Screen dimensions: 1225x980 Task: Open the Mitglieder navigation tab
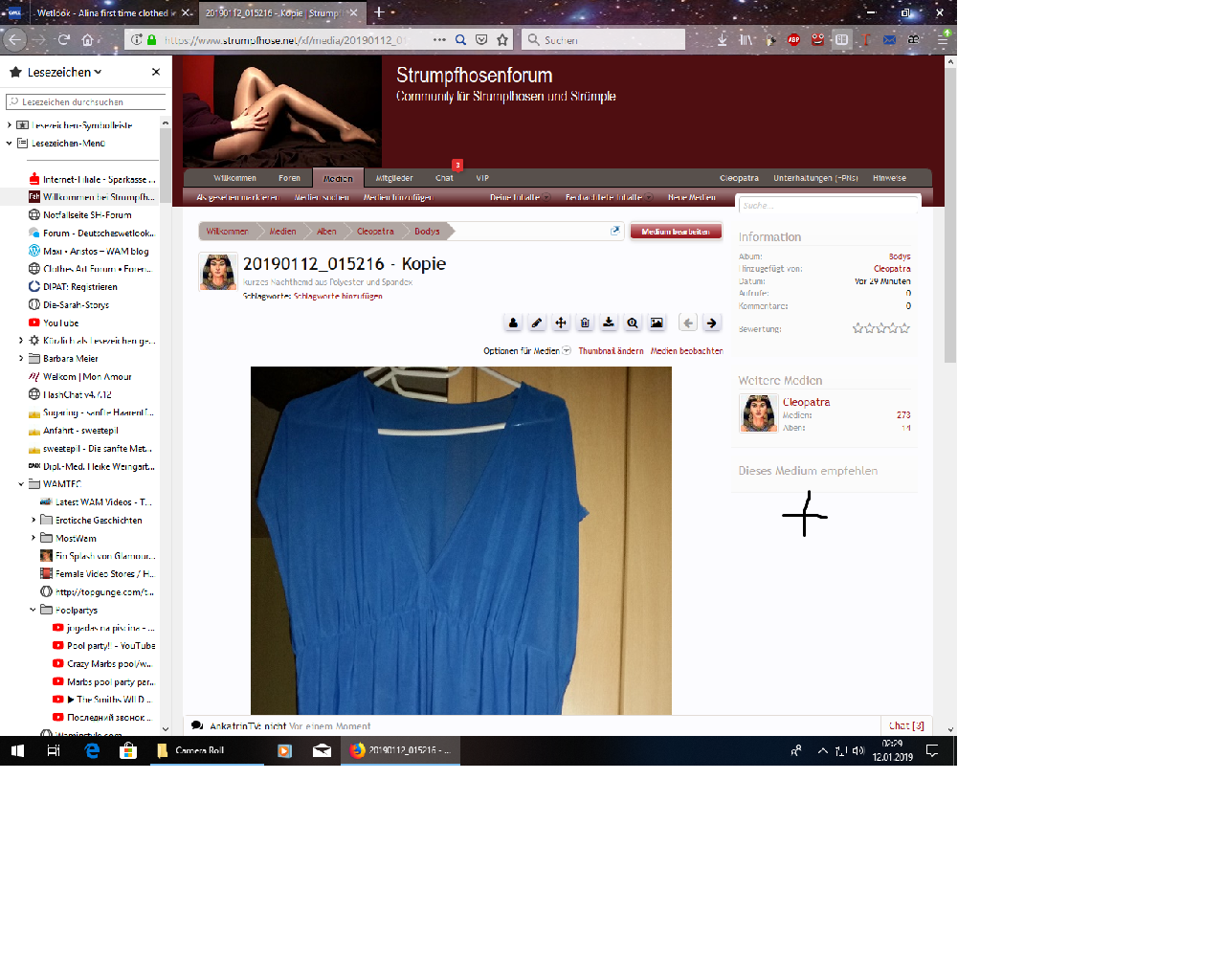pyautogui.click(x=394, y=178)
